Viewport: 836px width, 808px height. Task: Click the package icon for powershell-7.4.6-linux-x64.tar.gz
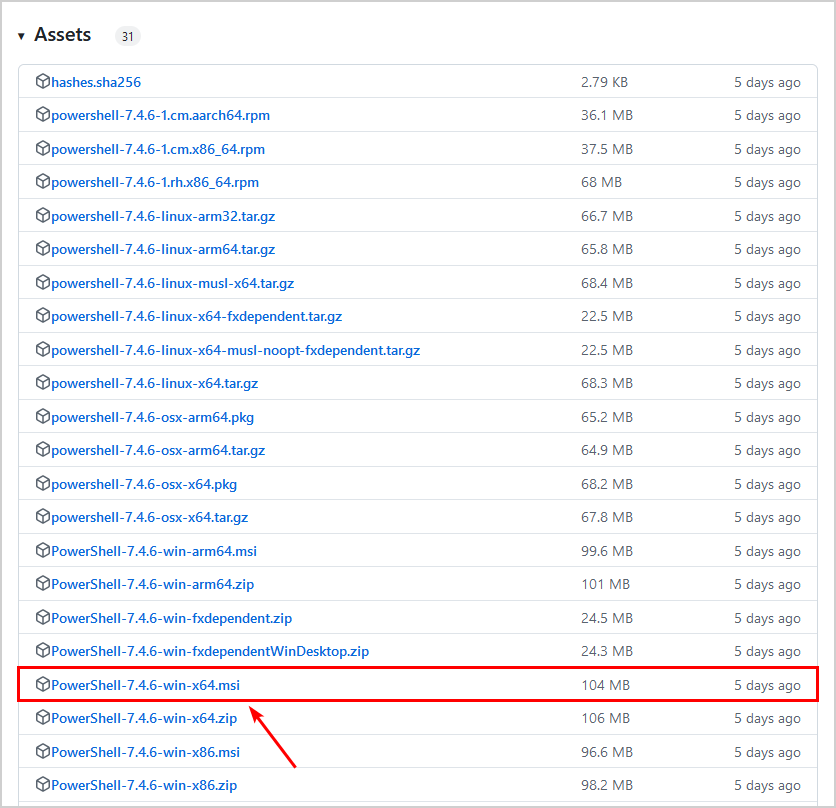tap(43, 382)
